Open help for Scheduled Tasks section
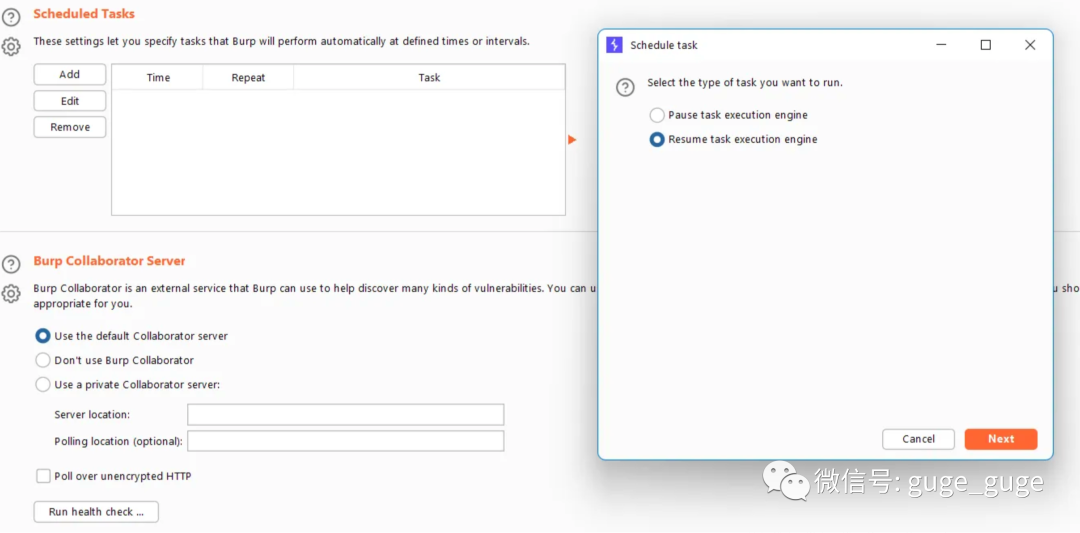1080x533 pixels. [x=11, y=17]
